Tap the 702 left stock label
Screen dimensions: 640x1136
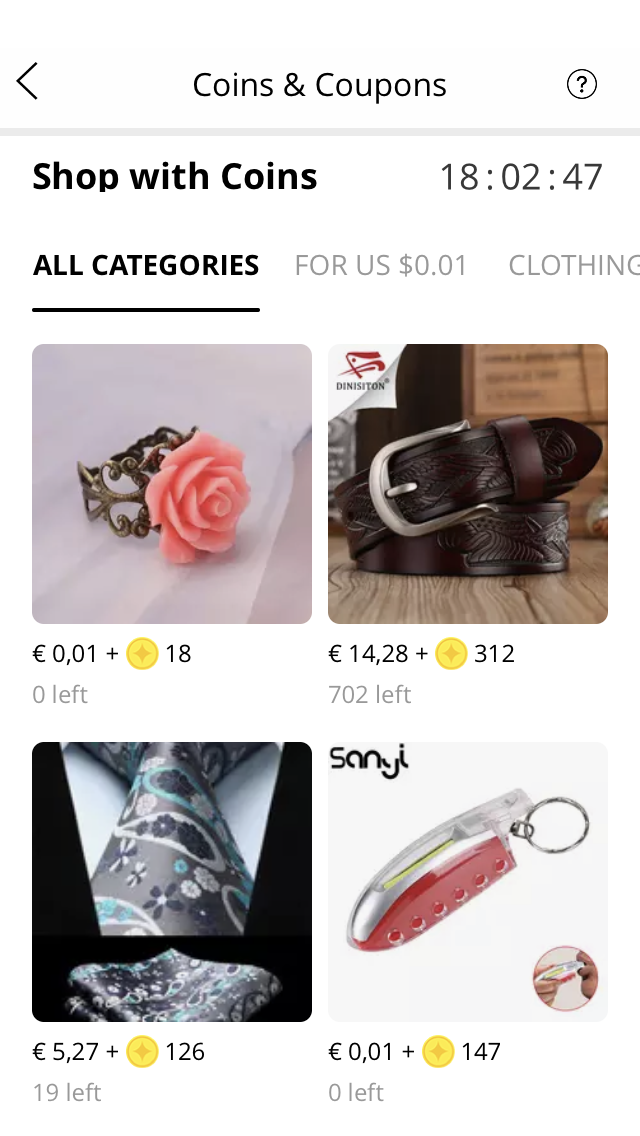(370, 694)
